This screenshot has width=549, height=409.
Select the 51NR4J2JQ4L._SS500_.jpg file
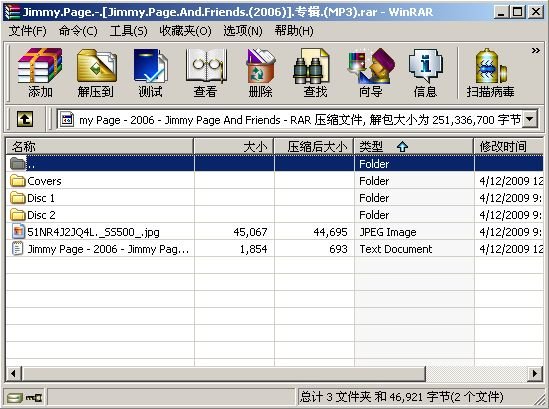[275, 232]
